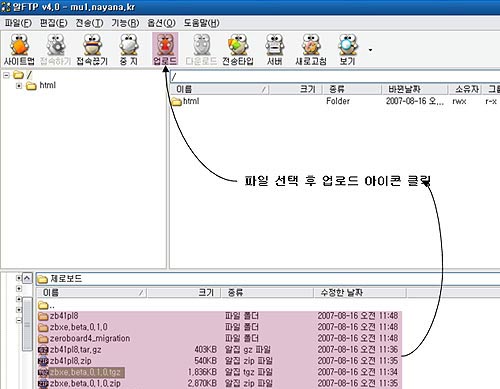Click the 업로드 upload icon

[x=165, y=49]
